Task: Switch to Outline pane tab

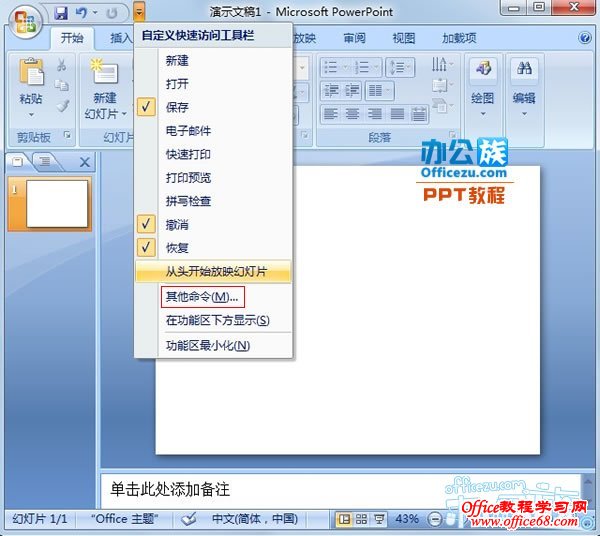Action: [x=45, y=162]
